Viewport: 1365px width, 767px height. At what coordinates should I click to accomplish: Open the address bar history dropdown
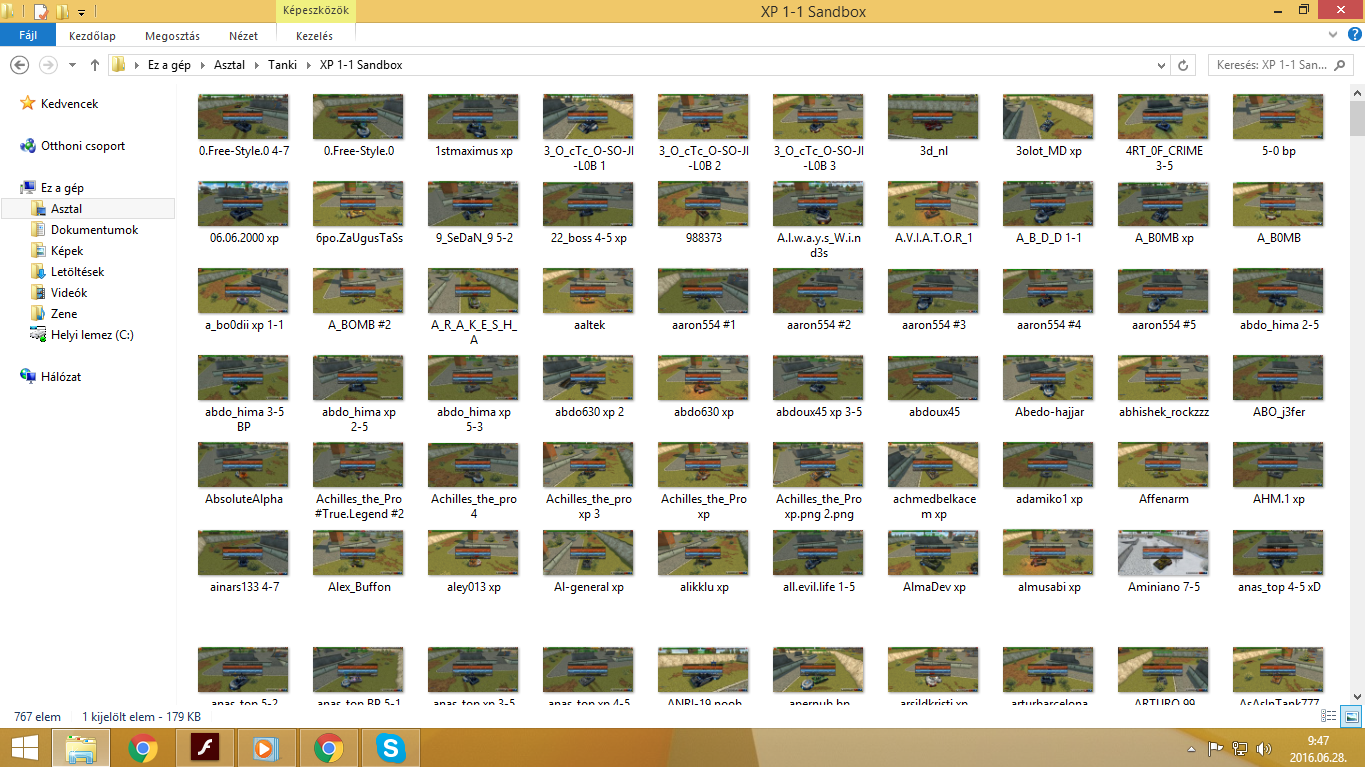1160,65
